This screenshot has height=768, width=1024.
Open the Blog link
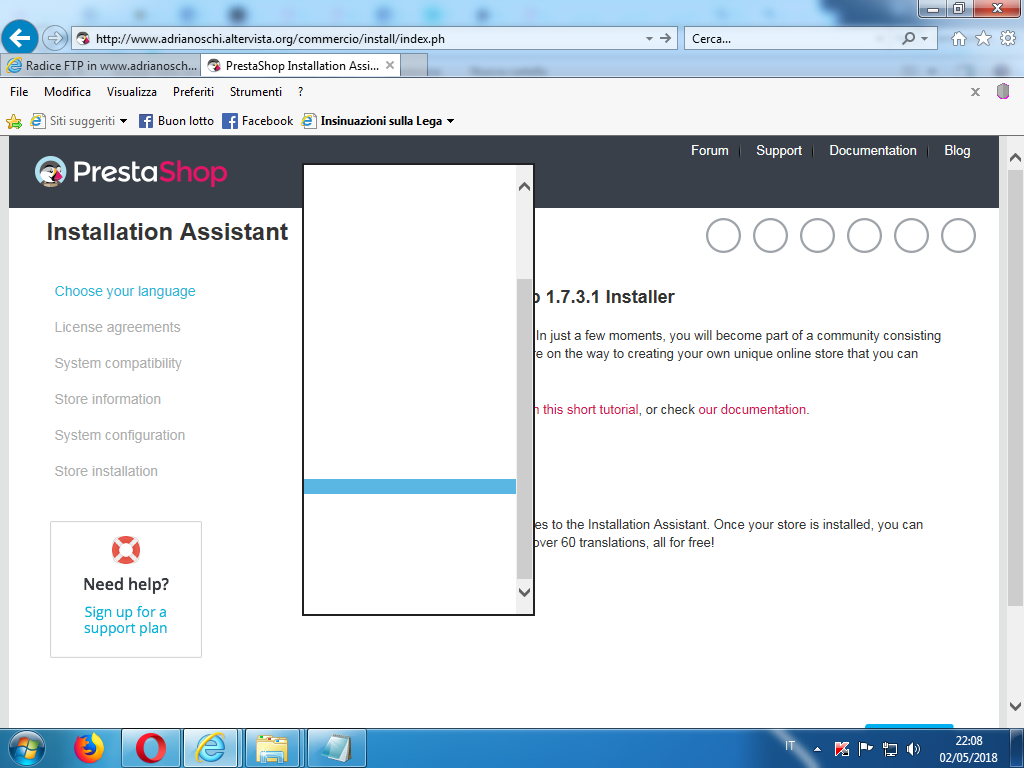pyautogui.click(x=957, y=150)
